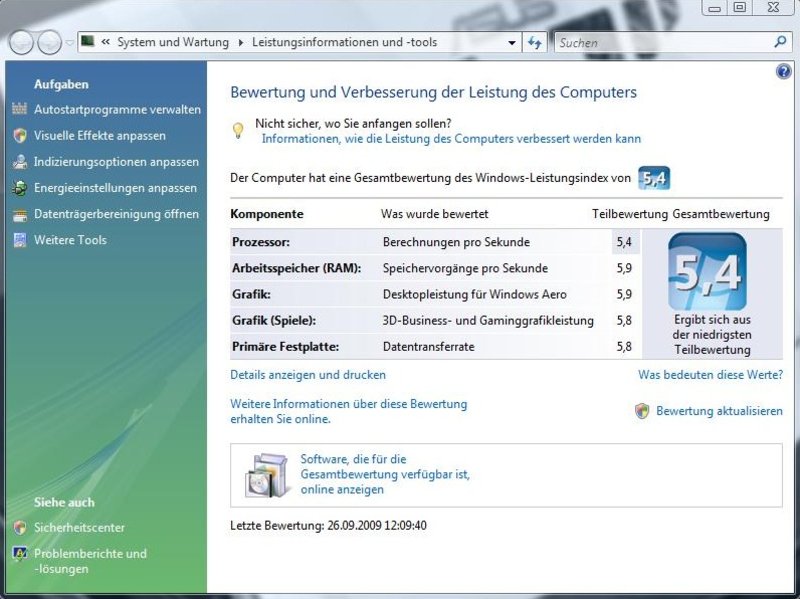
Task: Open Software für die Gesamtbewertung online link
Action: point(385,474)
